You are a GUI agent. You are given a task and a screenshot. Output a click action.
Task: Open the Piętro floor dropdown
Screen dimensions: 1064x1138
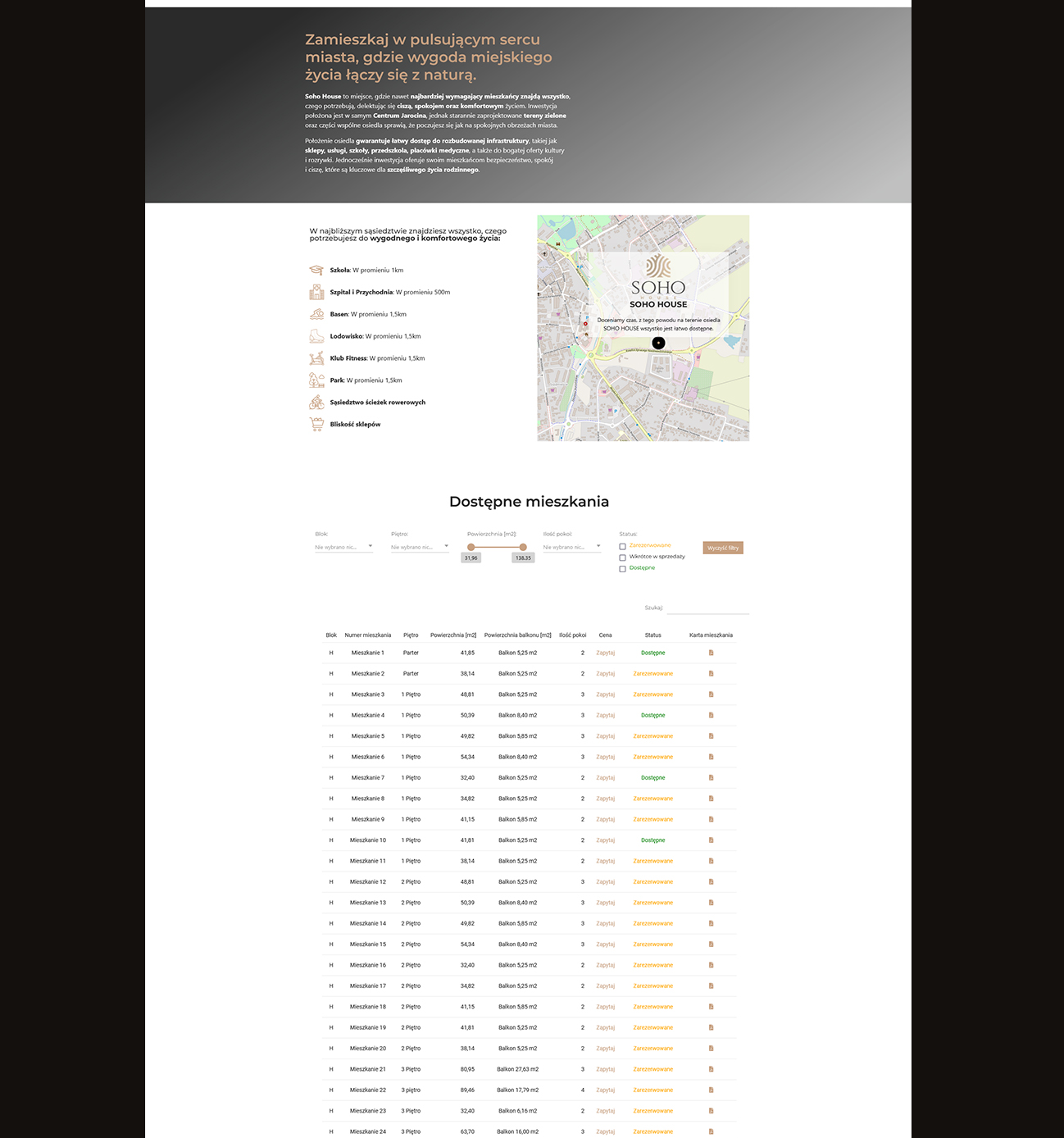(420, 547)
